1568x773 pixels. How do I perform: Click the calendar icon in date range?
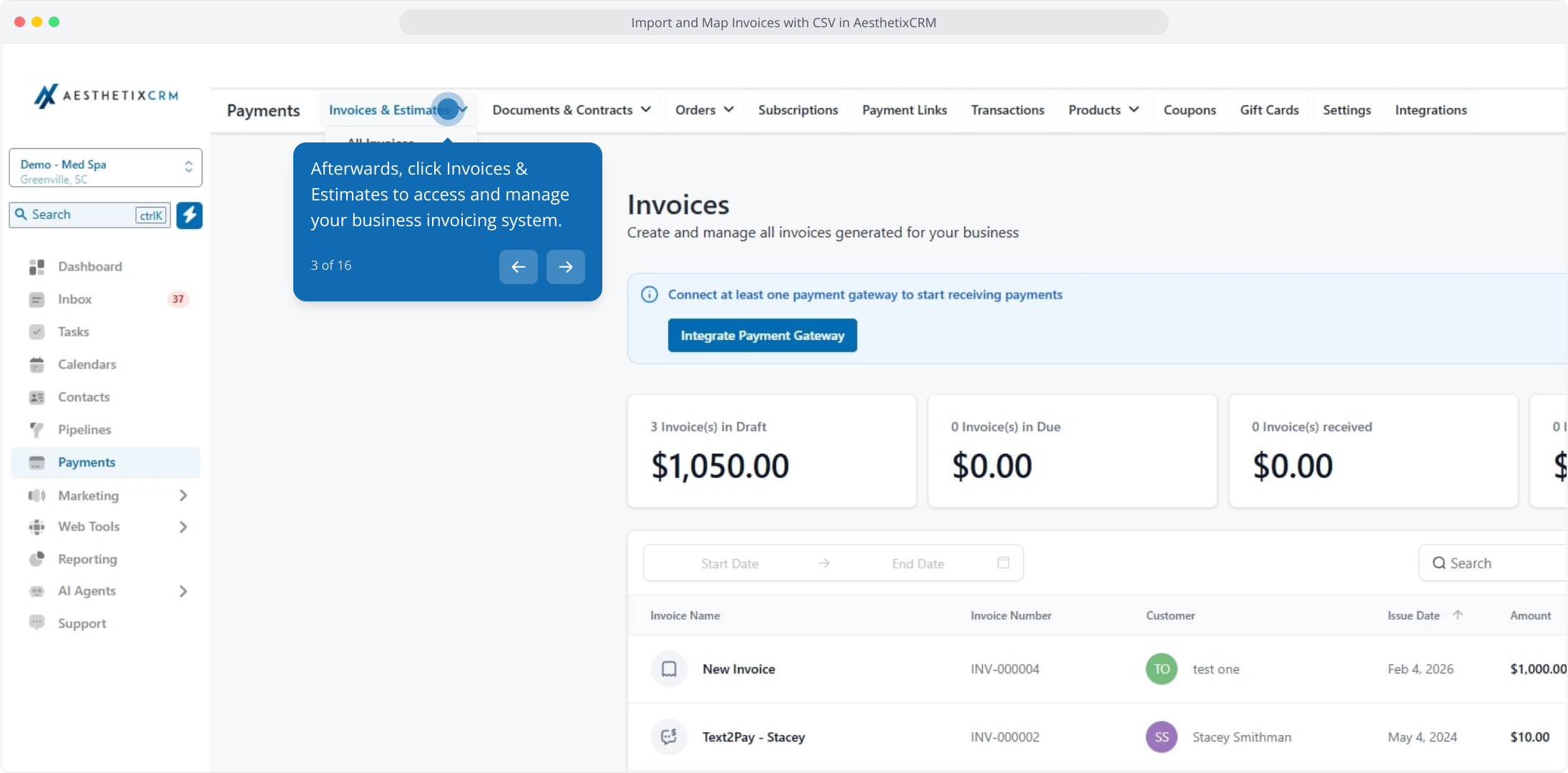[1003, 563]
